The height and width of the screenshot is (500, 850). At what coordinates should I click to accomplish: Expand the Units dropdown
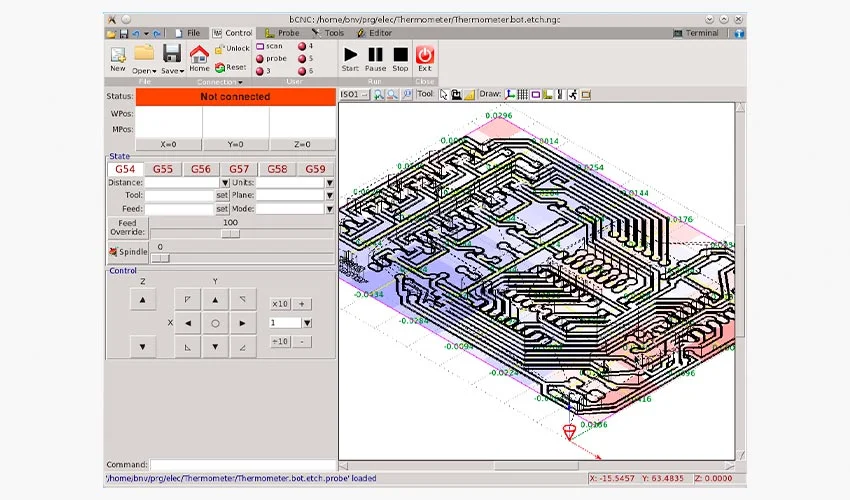(x=329, y=183)
